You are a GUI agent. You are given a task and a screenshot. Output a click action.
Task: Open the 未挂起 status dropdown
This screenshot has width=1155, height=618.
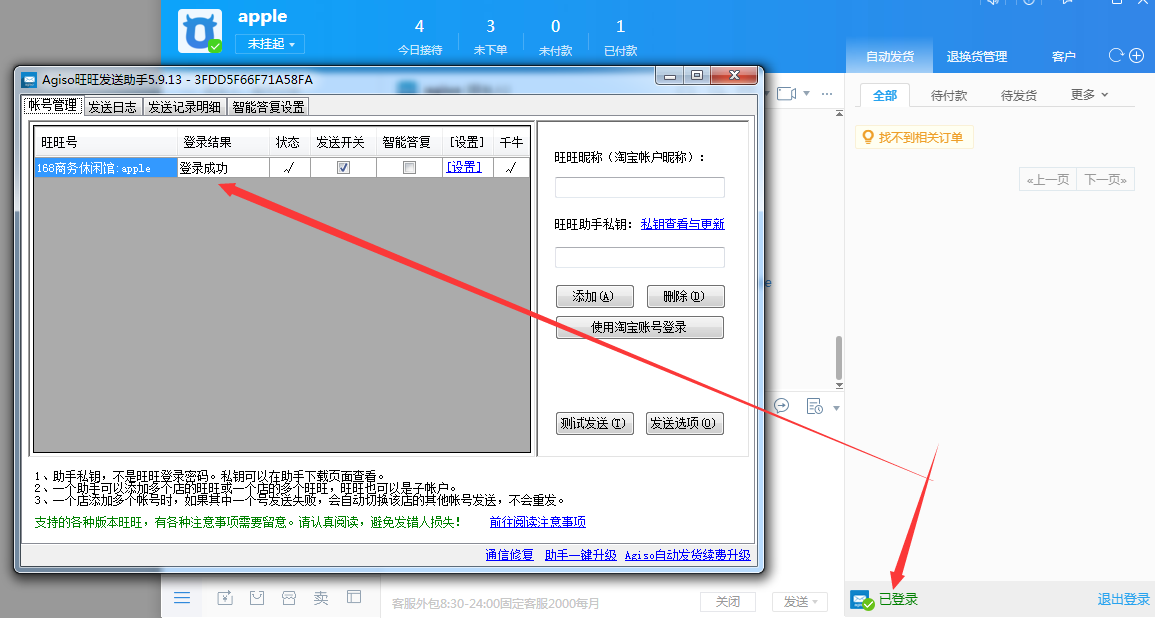[270, 43]
